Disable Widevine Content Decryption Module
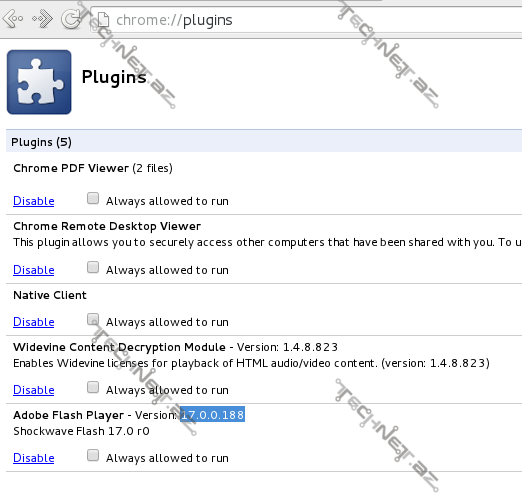This screenshot has height=493, width=522. (34, 390)
